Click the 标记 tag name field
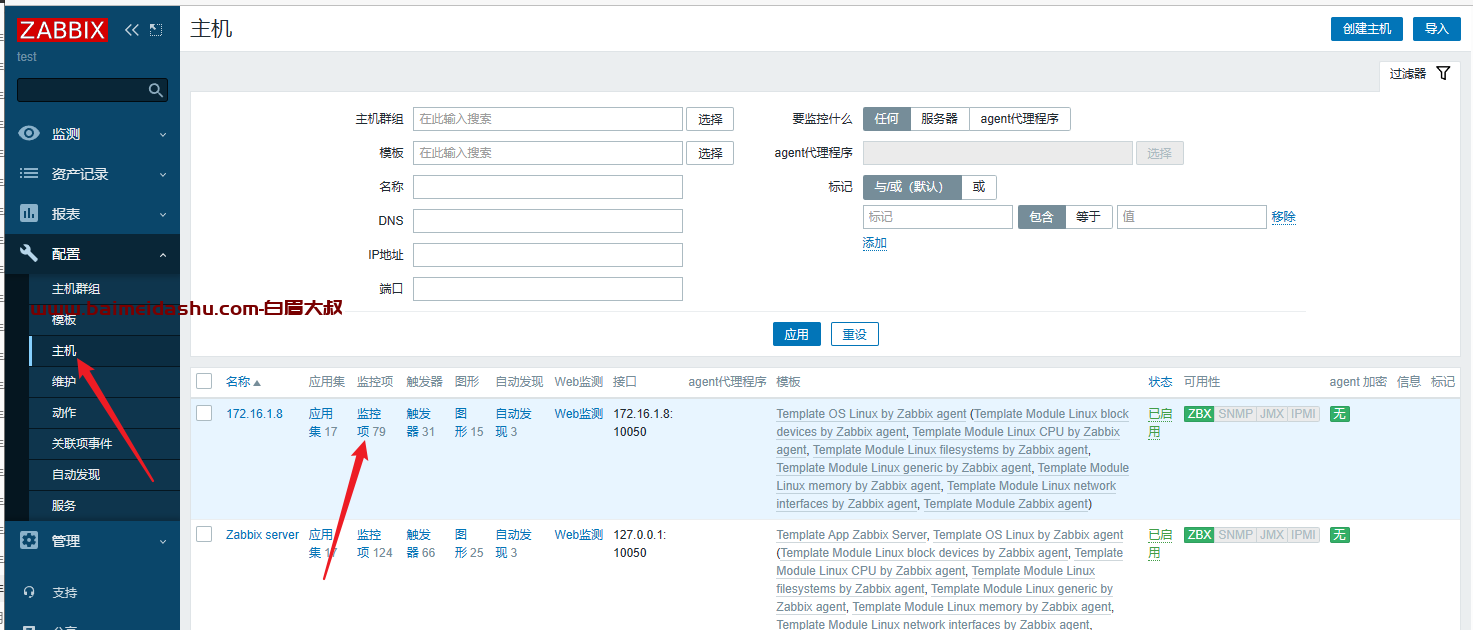The height and width of the screenshot is (630, 1473). [x=938, y=217]
